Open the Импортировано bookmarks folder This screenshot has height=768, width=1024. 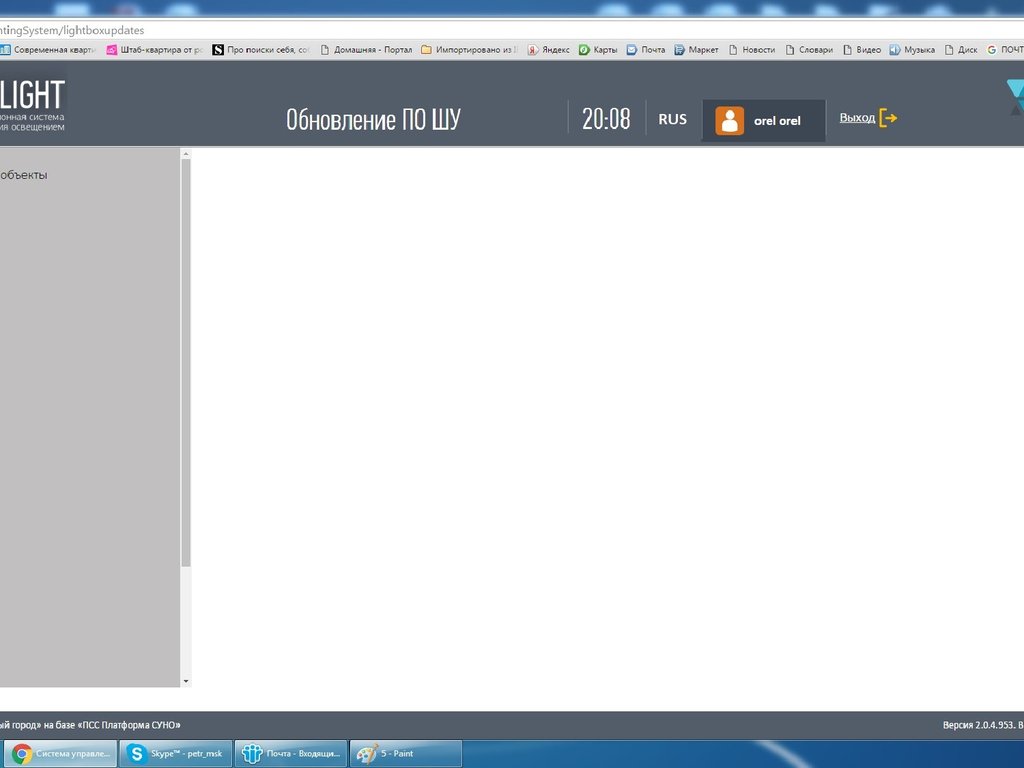[x=469, y=49]
